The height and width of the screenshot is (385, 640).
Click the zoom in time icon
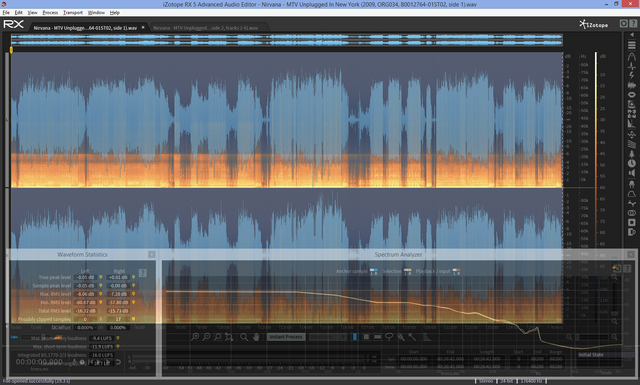pyautogui.click(x=195, y=337)
